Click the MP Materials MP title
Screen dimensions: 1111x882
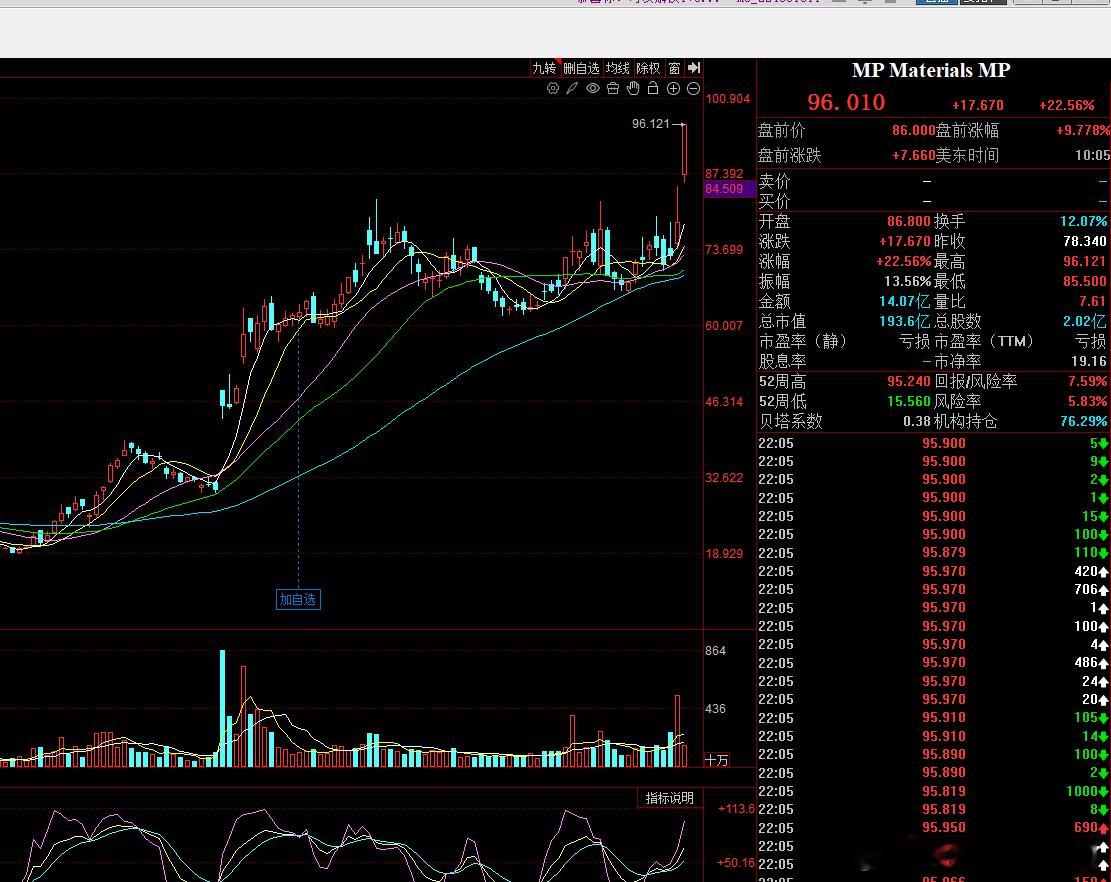tap(931, 70)
